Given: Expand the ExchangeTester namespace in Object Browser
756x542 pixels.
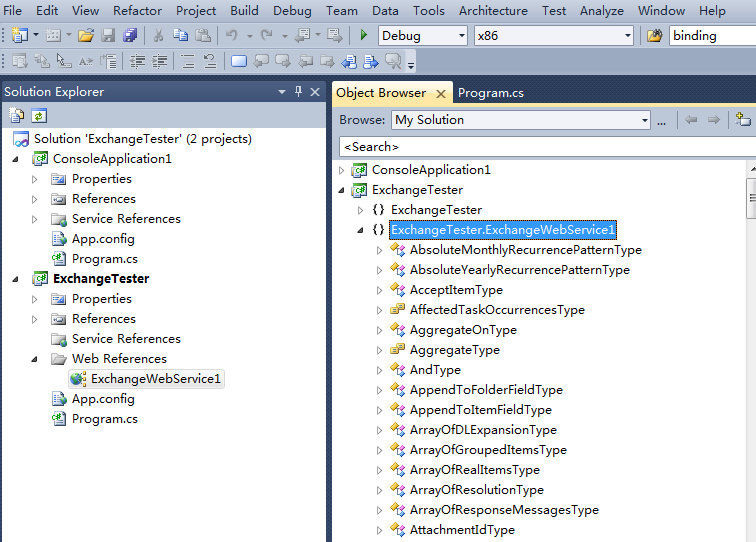Looking at the screenshot, I should 361,210.
